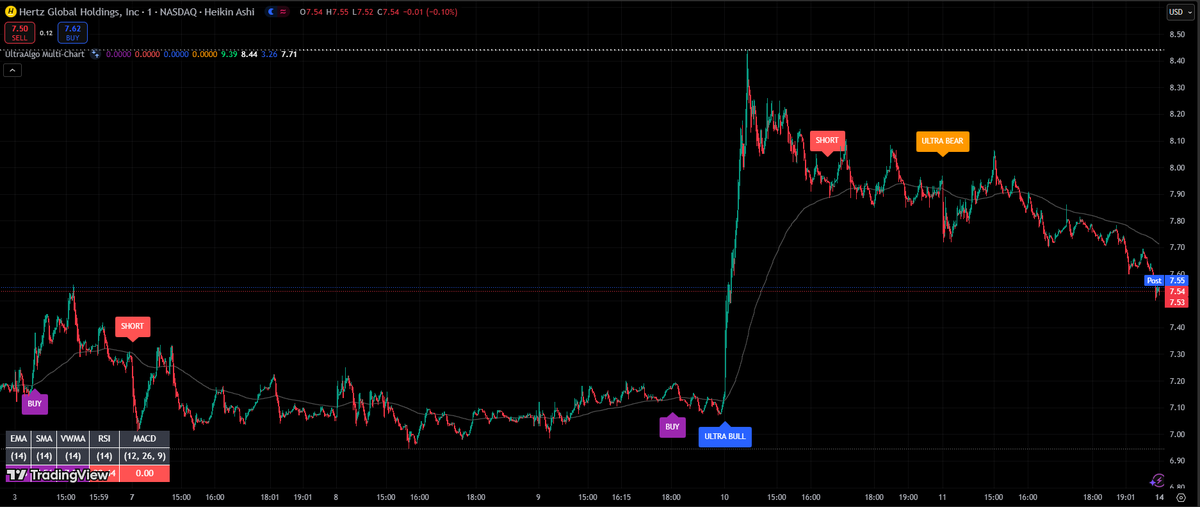
Task: Click the pink data-status icon next to the moon
Action: 281,12
